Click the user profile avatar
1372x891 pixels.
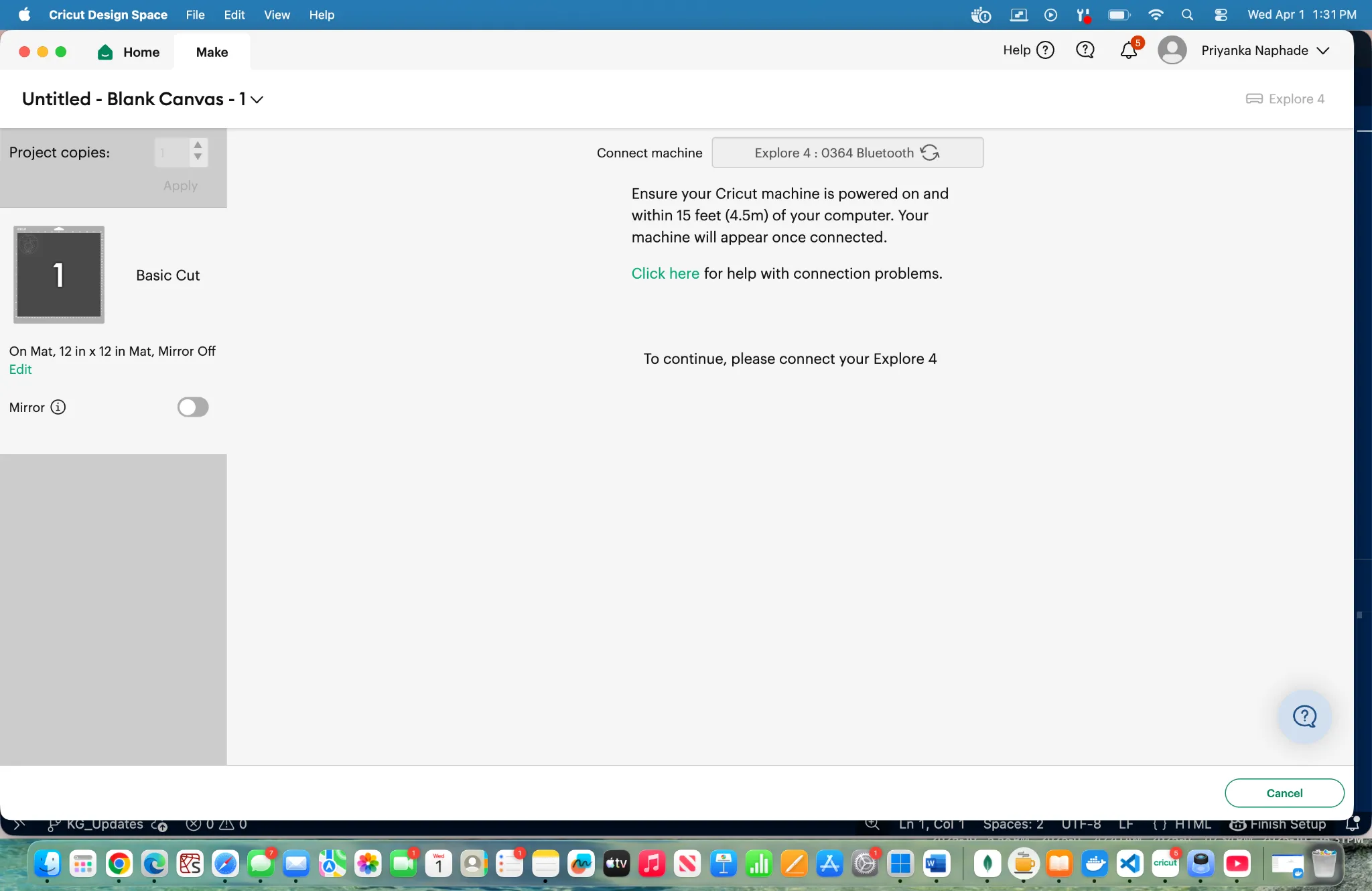(1172, 50)
